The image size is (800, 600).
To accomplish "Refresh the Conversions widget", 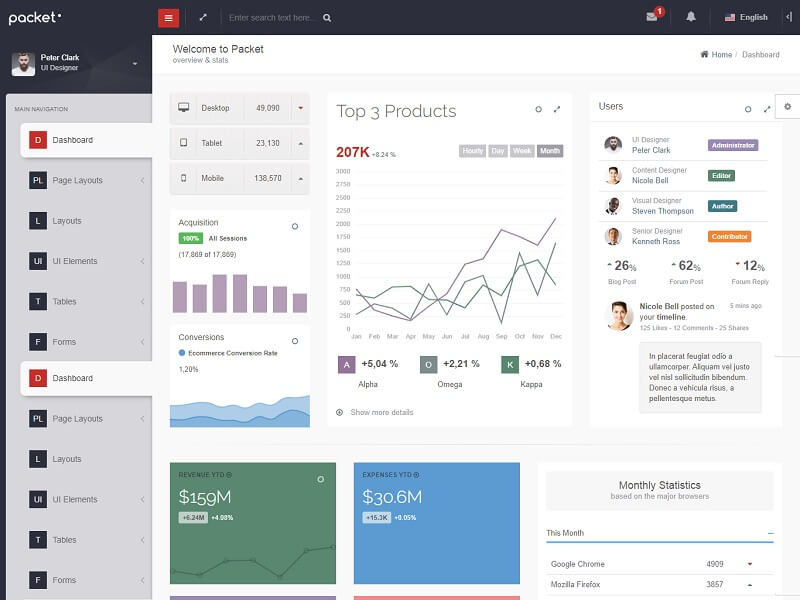I will 295,341.
